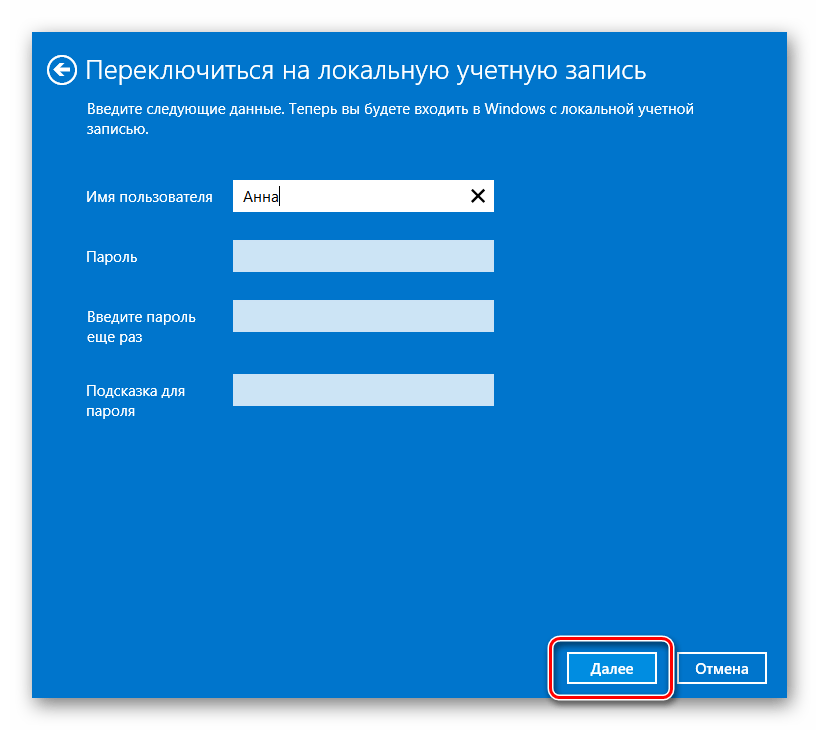
Task: Go back using the arrow icon
Action: (62, 70)
